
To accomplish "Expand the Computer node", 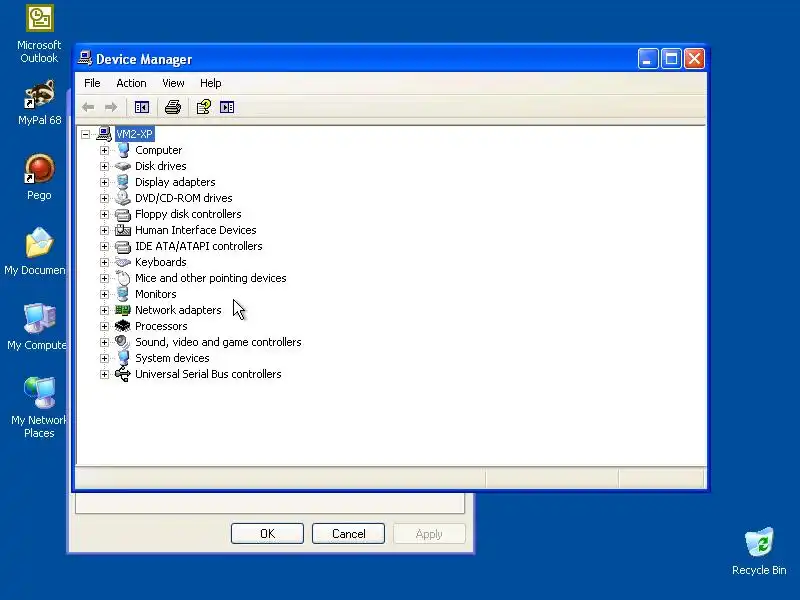I will (x=105, y=151).
